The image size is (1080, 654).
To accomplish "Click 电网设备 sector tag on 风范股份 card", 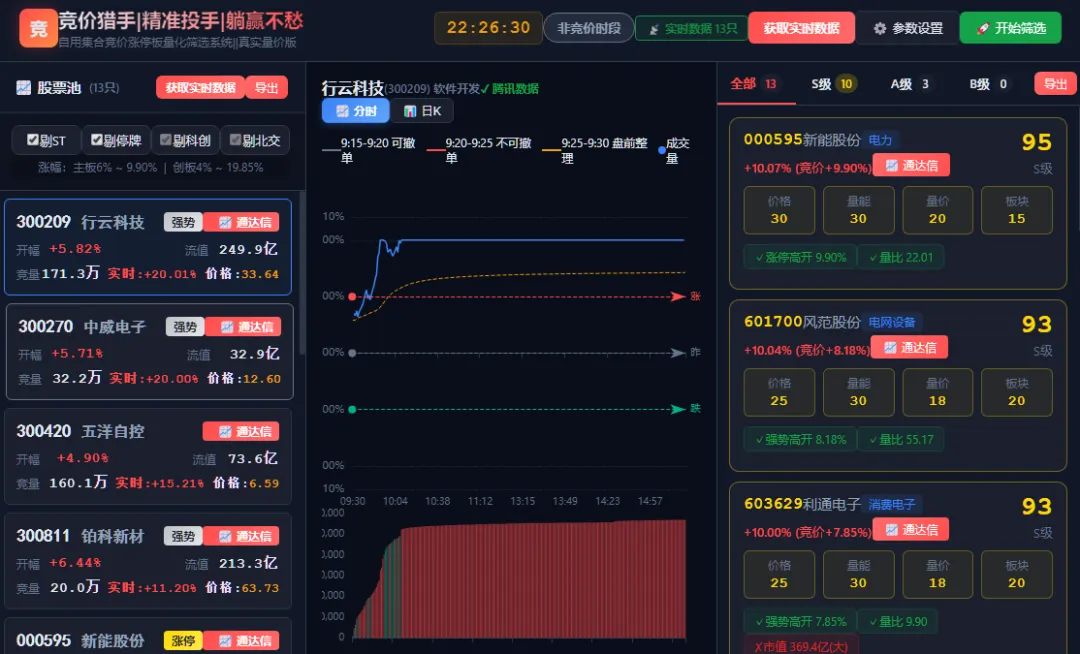I will point(892,322).
